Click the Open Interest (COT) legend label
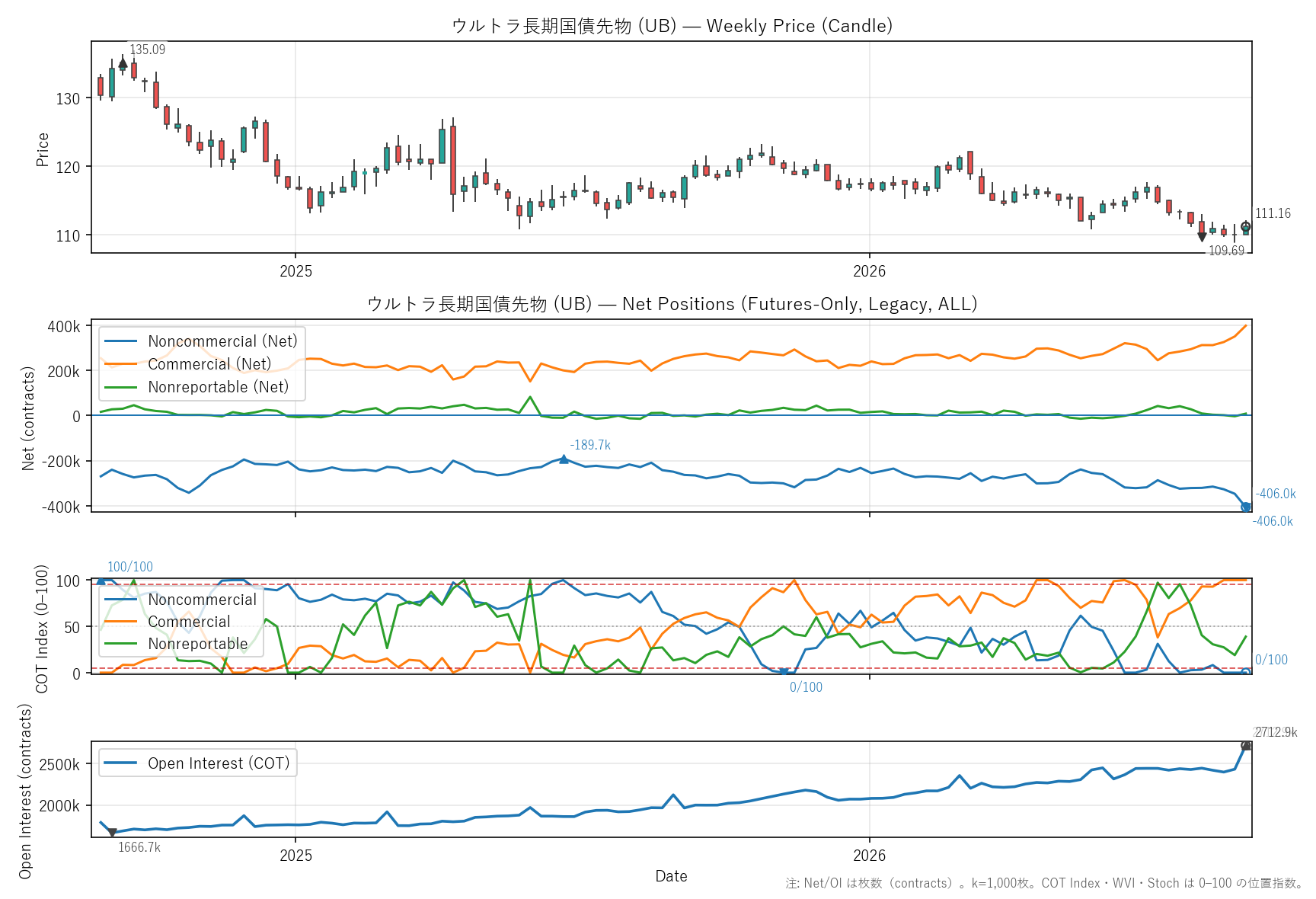Image resolution: width=1316 pixels, height=899 pixels. pos(219,763)
